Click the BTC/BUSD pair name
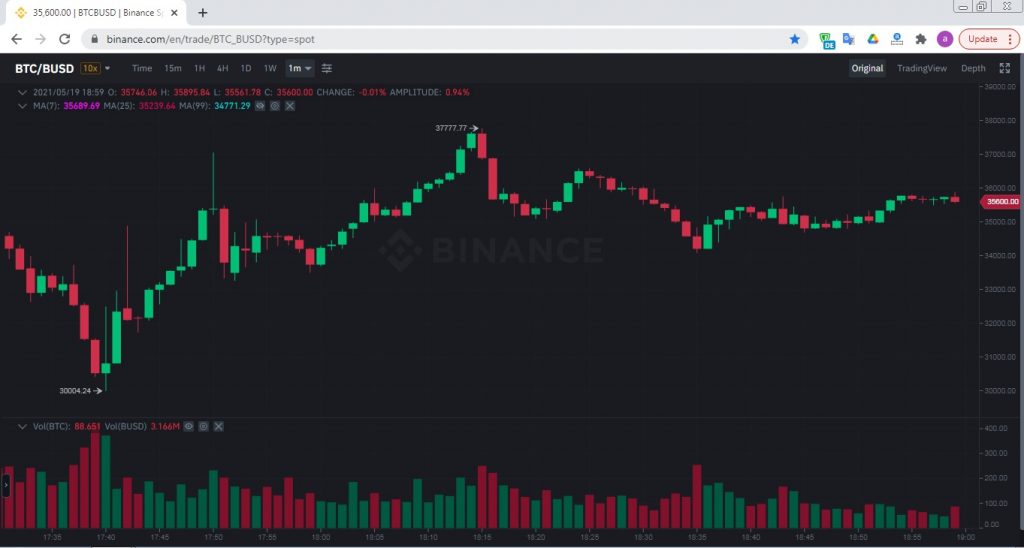 pos(44,69)
